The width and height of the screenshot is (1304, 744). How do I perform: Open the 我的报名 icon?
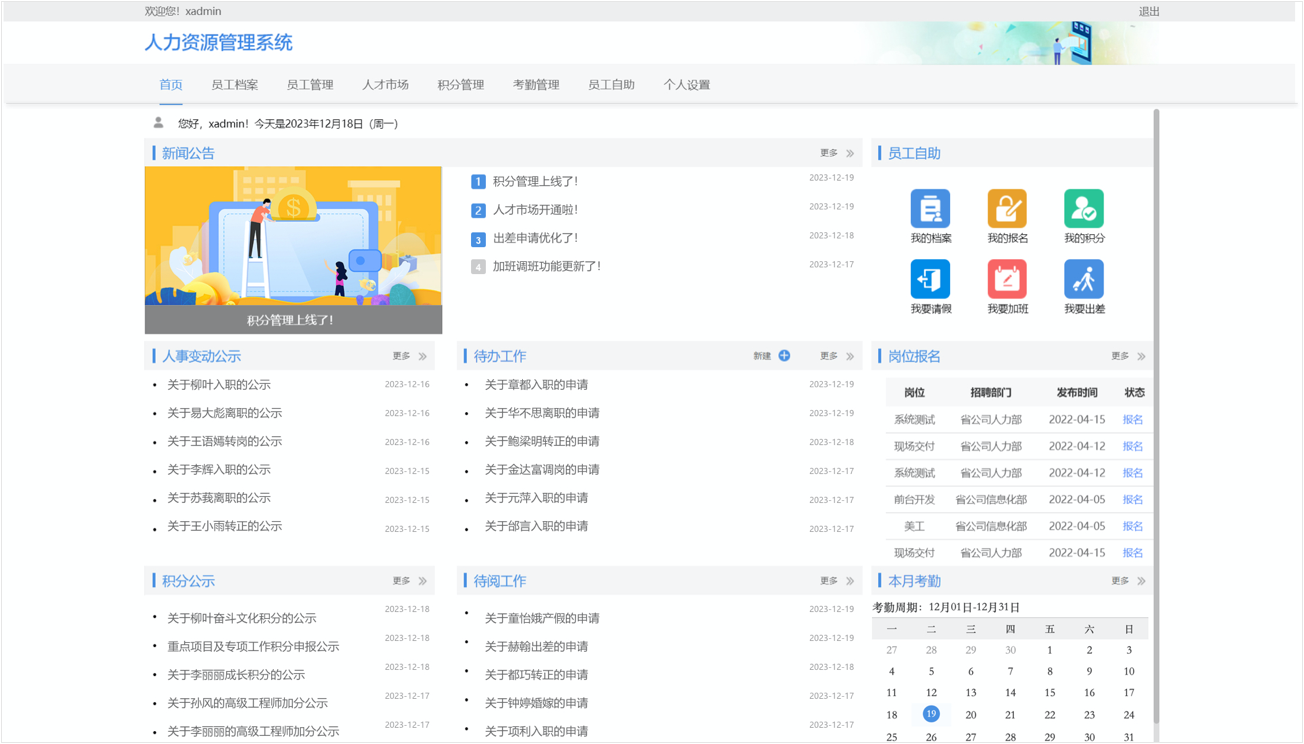click(1007, 209)
